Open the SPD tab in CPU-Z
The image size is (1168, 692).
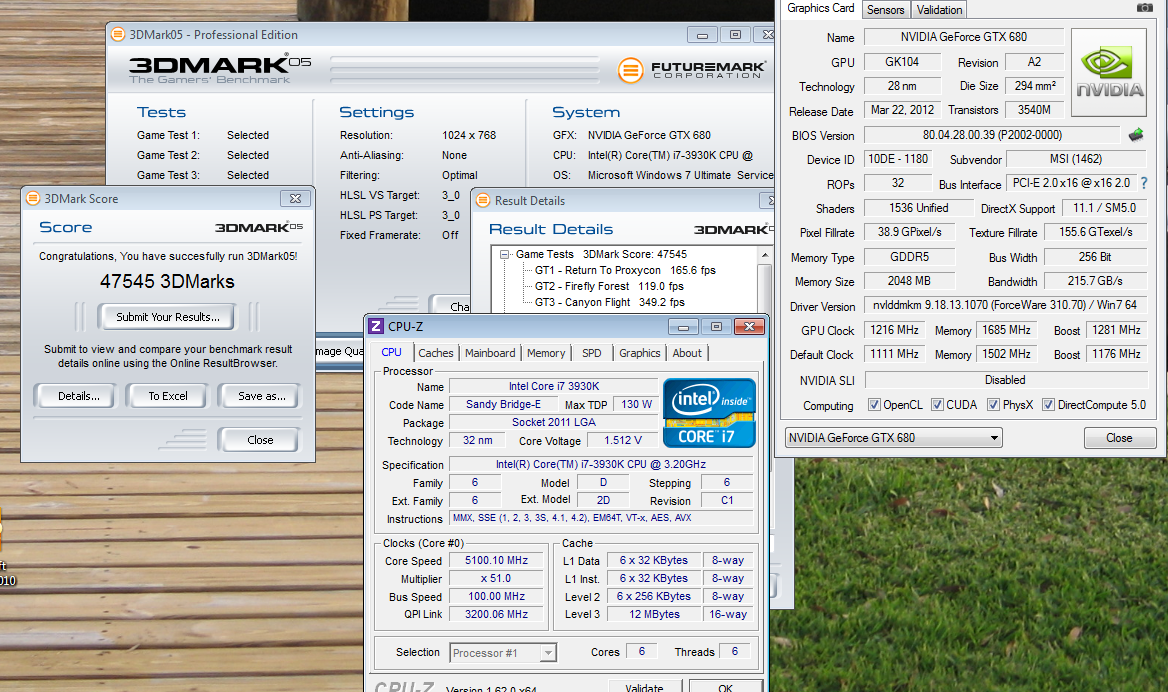click(591, 353)
